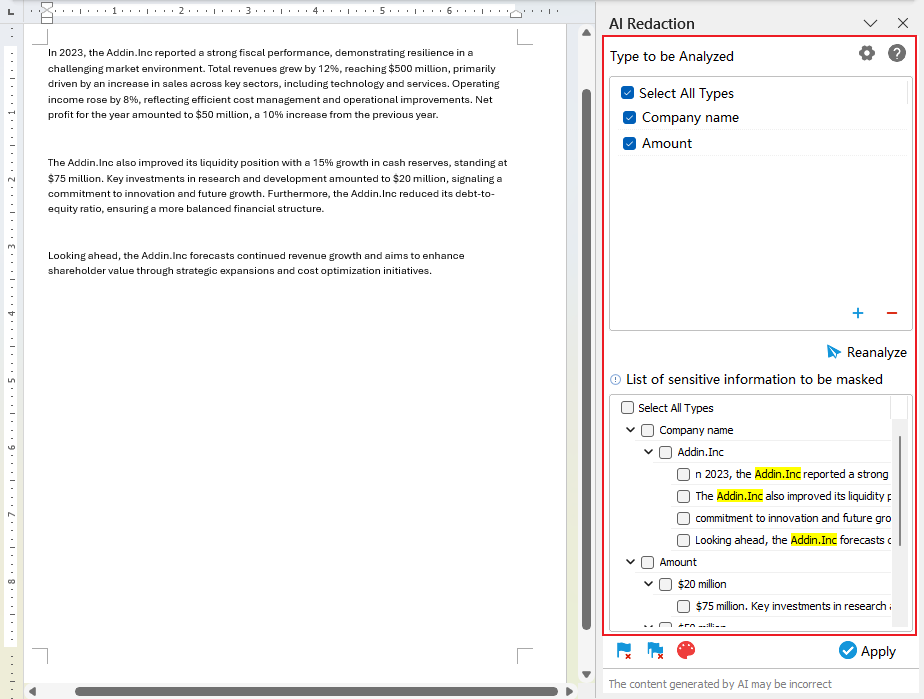Check the 'The Addin.Inc also improved' entry
The image size is (924, 699).
(683, 496)
